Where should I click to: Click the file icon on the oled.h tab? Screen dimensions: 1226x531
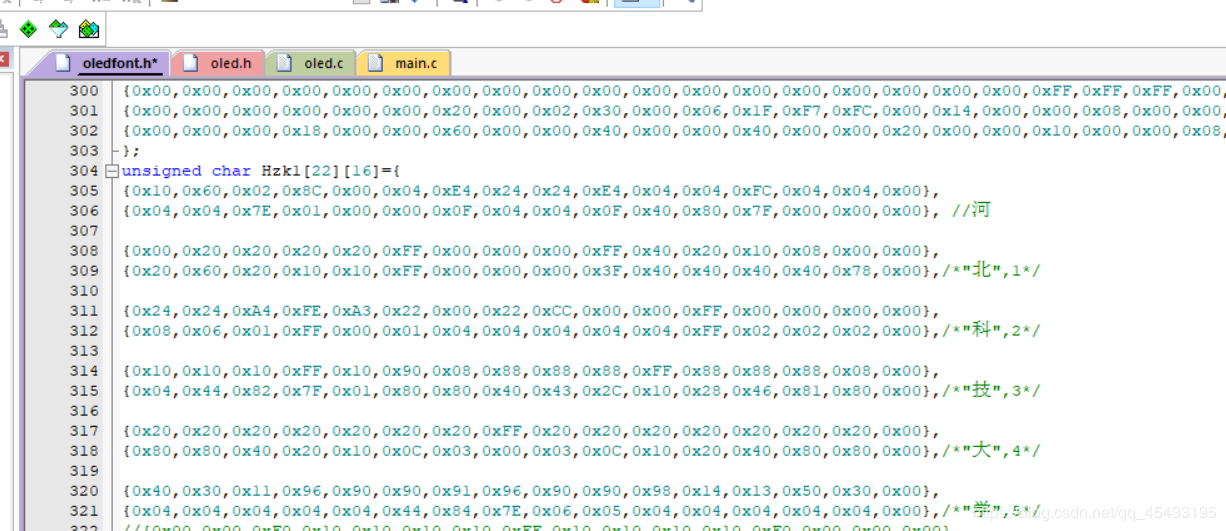pyautogui.click(x=192, y=63)
